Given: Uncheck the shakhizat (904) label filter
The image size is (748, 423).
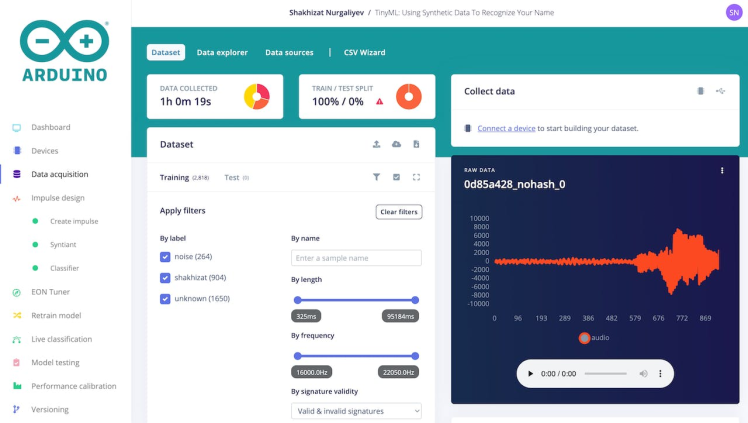Looking at the screenshot, I should coord(165,278).
